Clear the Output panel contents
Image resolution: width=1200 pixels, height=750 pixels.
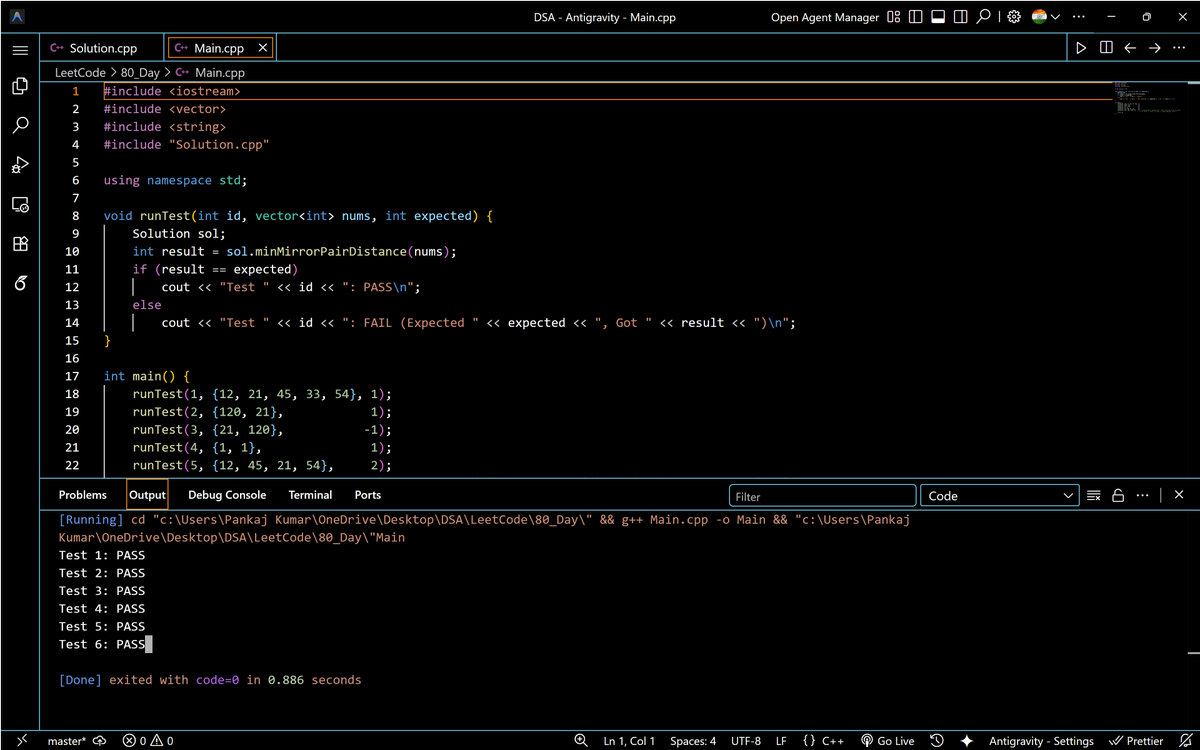pyautogui.click(x=1093, y=494)
